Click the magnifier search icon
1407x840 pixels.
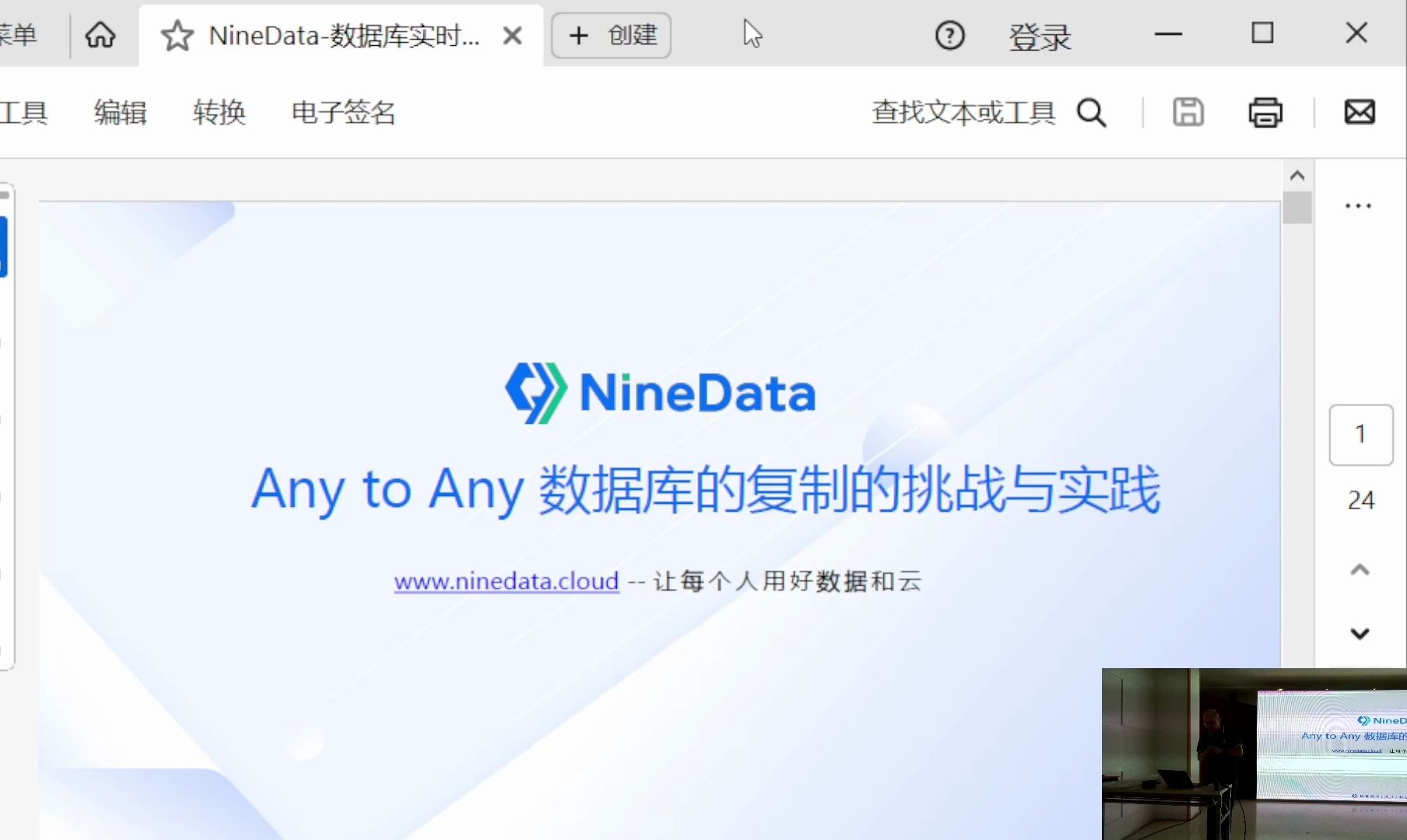coord(1092,113)
